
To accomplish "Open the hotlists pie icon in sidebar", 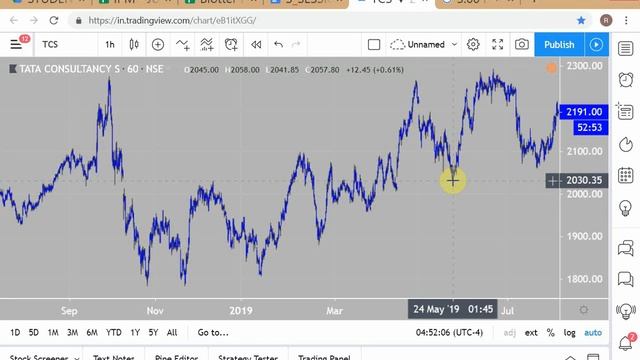I will [626, 144].
